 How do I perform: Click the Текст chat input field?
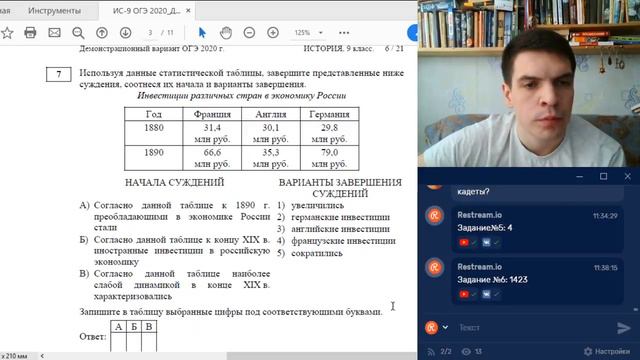coord(533,328)
